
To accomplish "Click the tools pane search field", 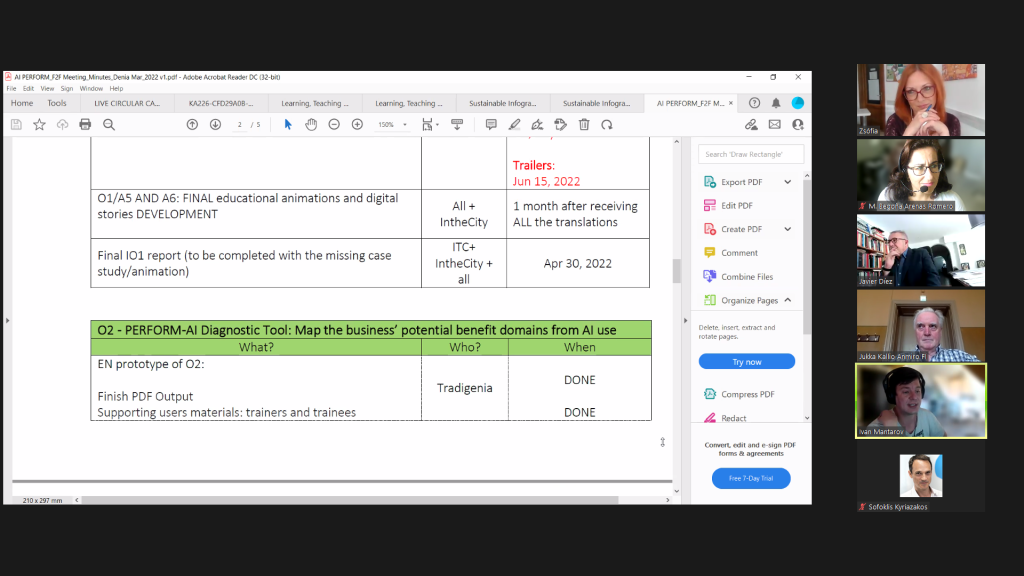I will pos(751,154).
